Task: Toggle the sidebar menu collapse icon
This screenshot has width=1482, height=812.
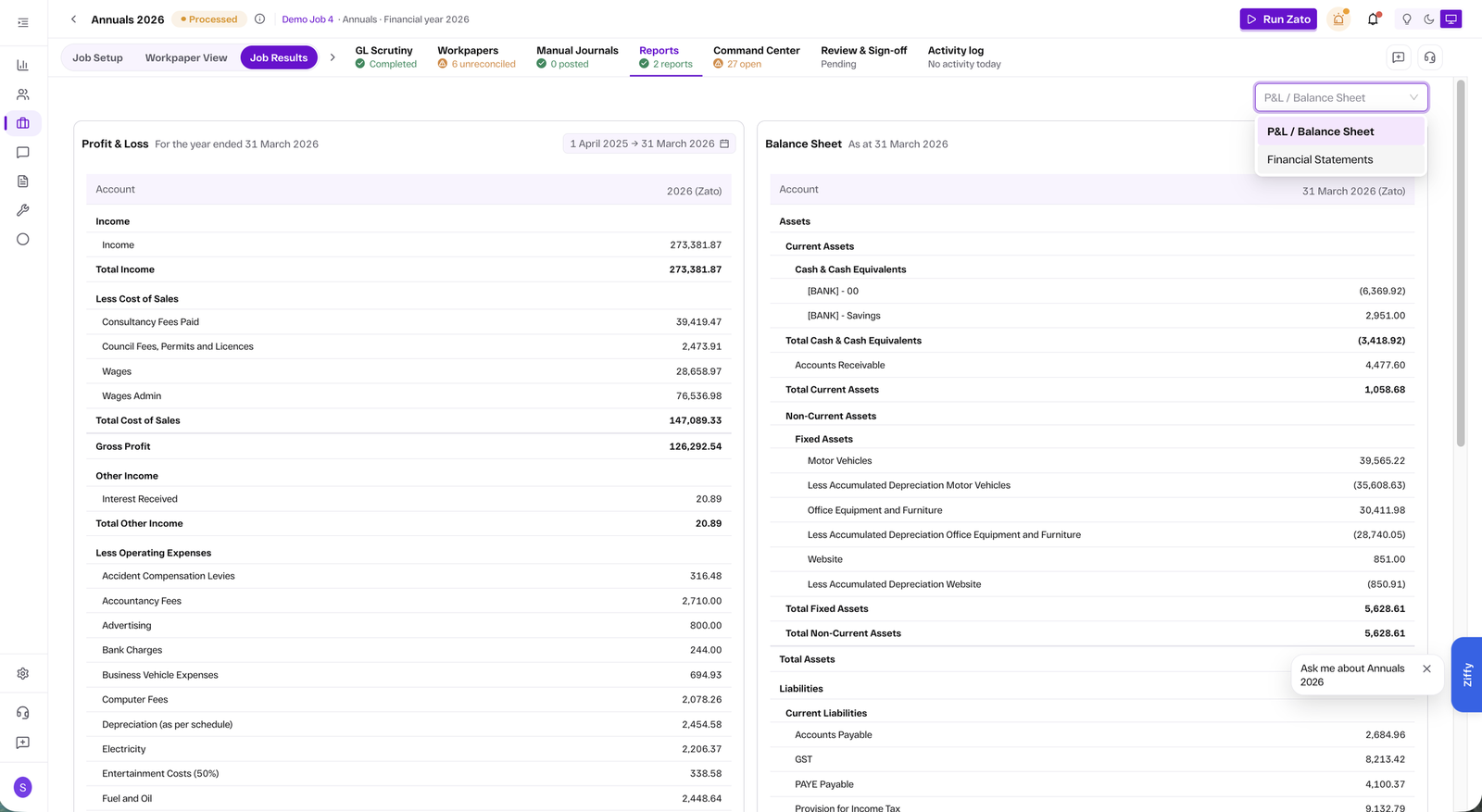Action: 23,22
